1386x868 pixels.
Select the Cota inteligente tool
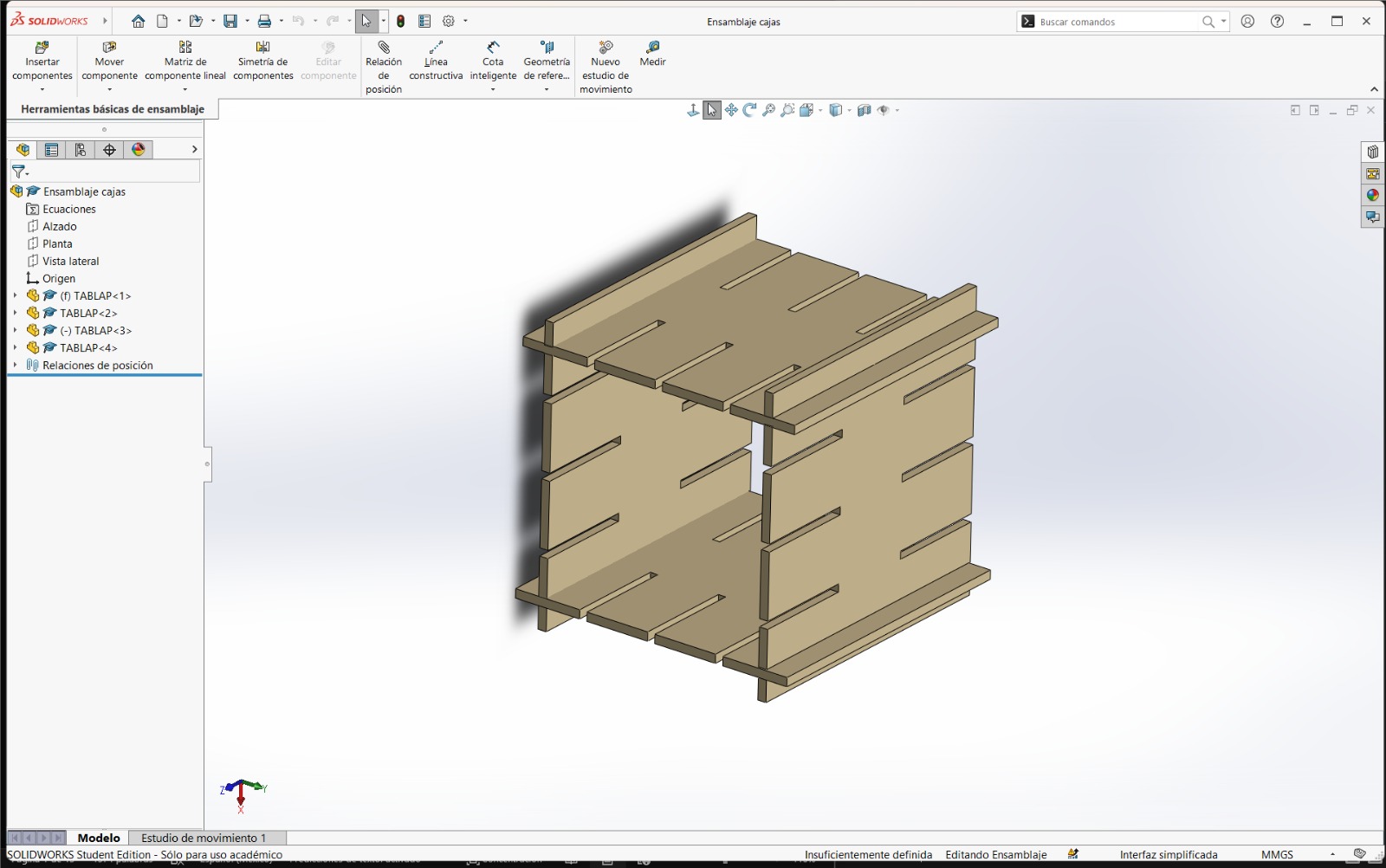(x=492, y=62)
